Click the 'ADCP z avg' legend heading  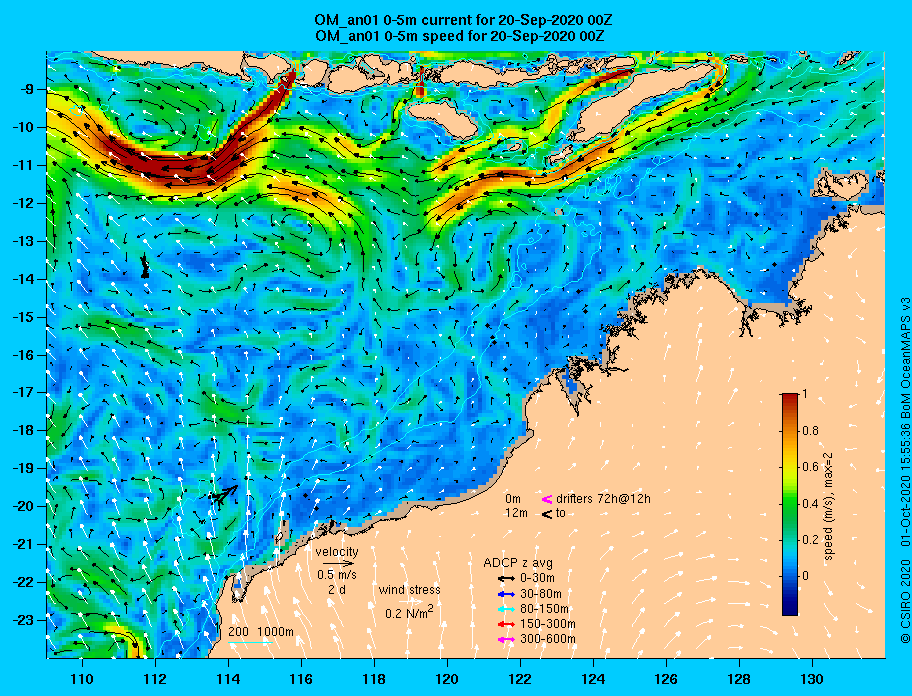(x=518, y=563)
